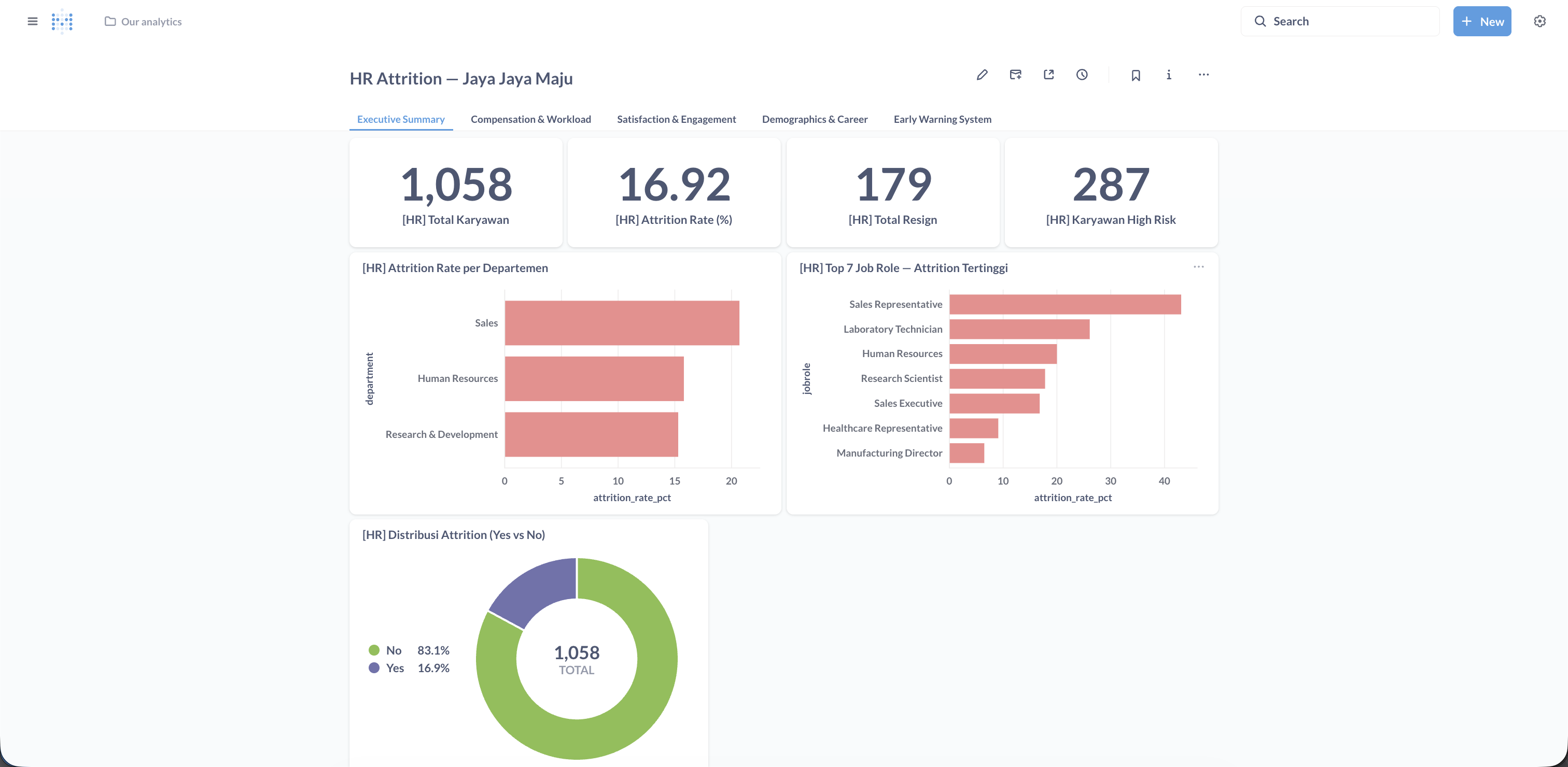Click the 83.1% legend value

(433, 650)
